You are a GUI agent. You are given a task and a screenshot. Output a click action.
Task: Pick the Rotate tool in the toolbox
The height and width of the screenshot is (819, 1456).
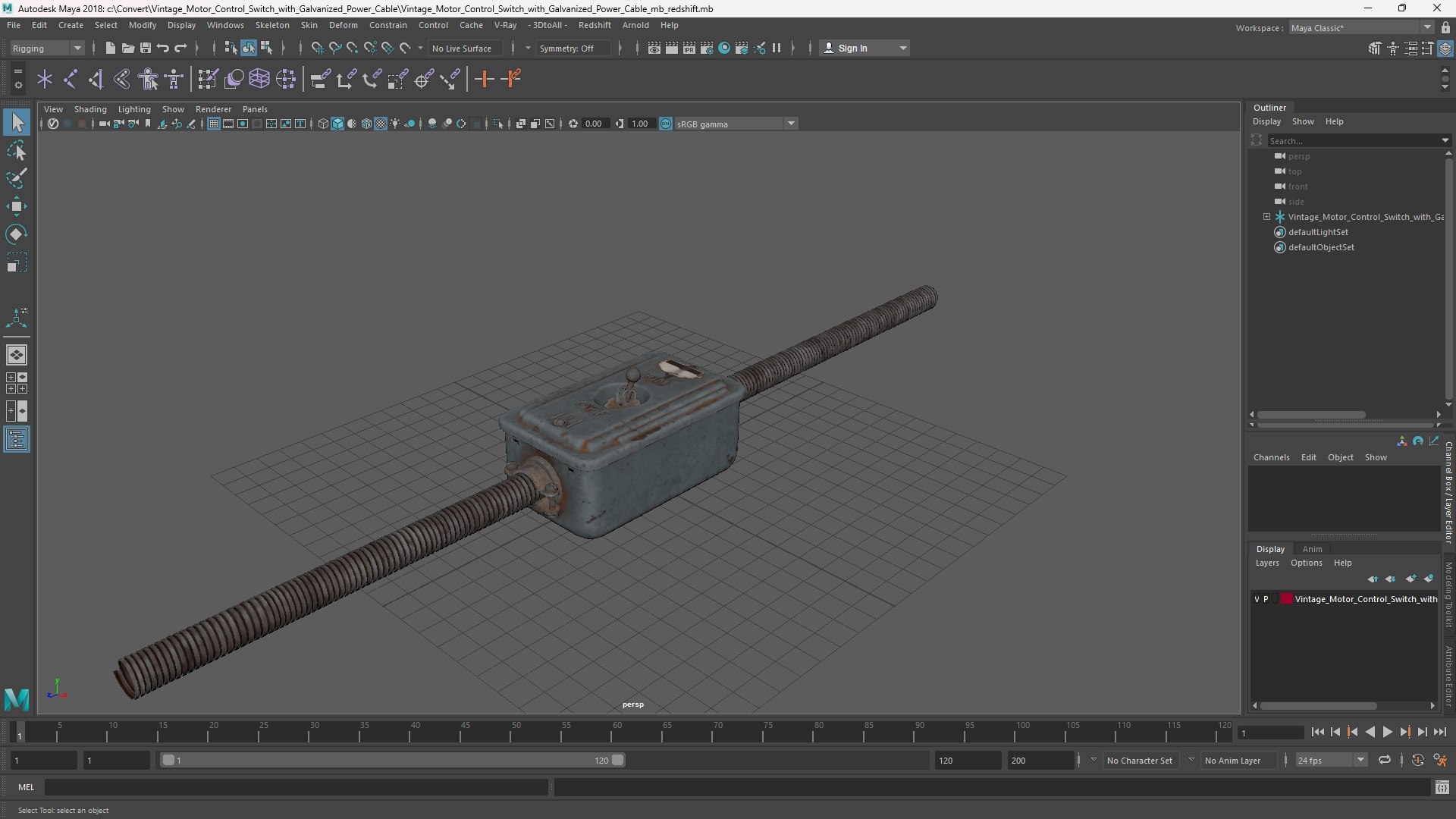point(17,234)
